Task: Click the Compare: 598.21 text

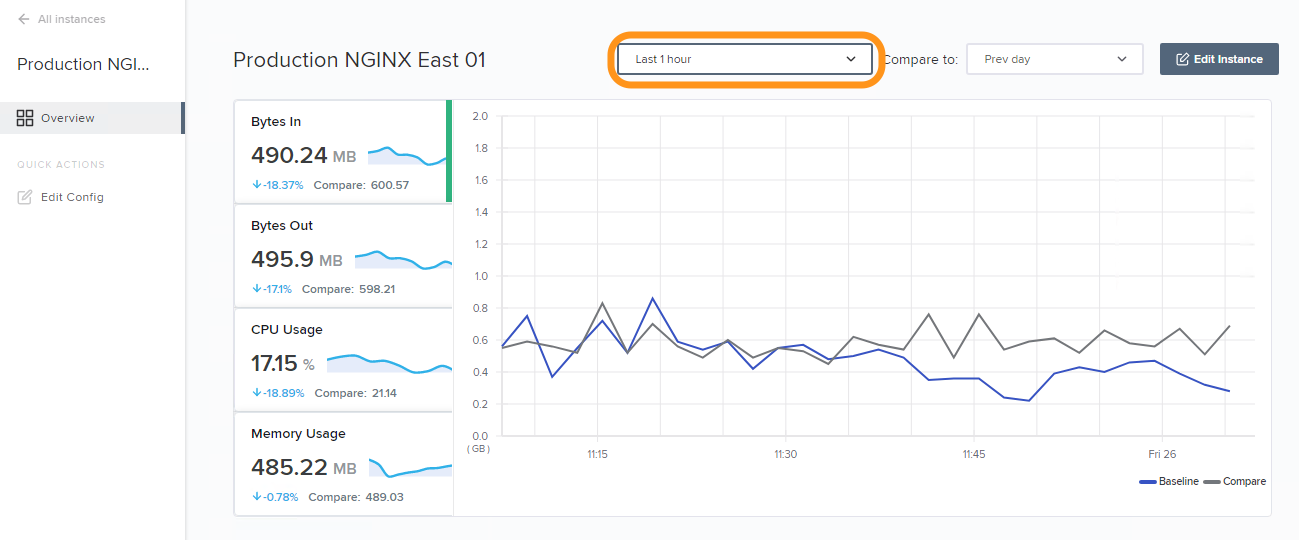Action: pos(348,289)
